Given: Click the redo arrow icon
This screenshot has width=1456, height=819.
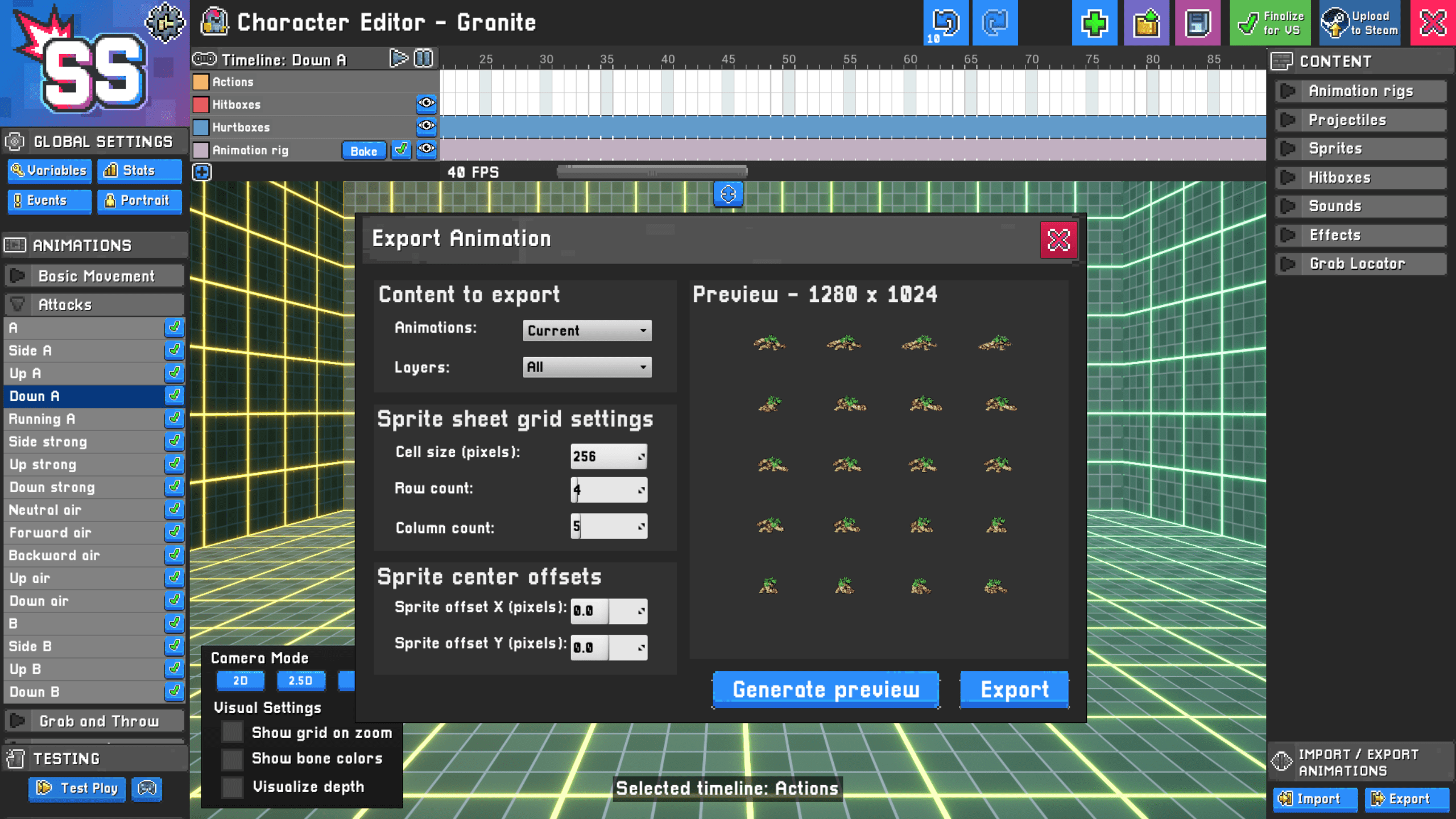Looking at the screenshot, I should pyautogui.click(x=995, y=23).
